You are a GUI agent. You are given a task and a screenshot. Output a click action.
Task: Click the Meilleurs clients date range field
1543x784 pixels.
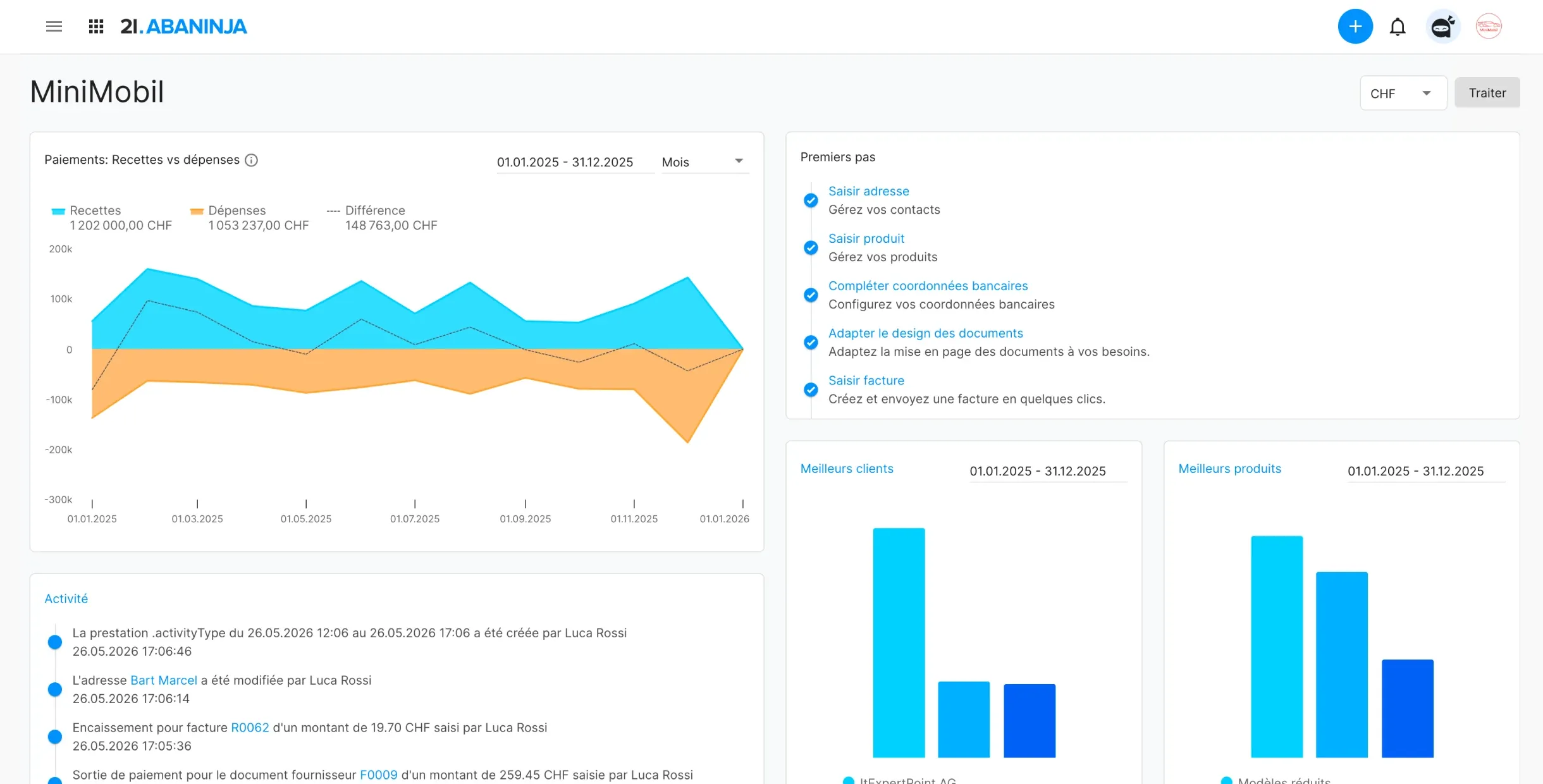pos(1048,471)
